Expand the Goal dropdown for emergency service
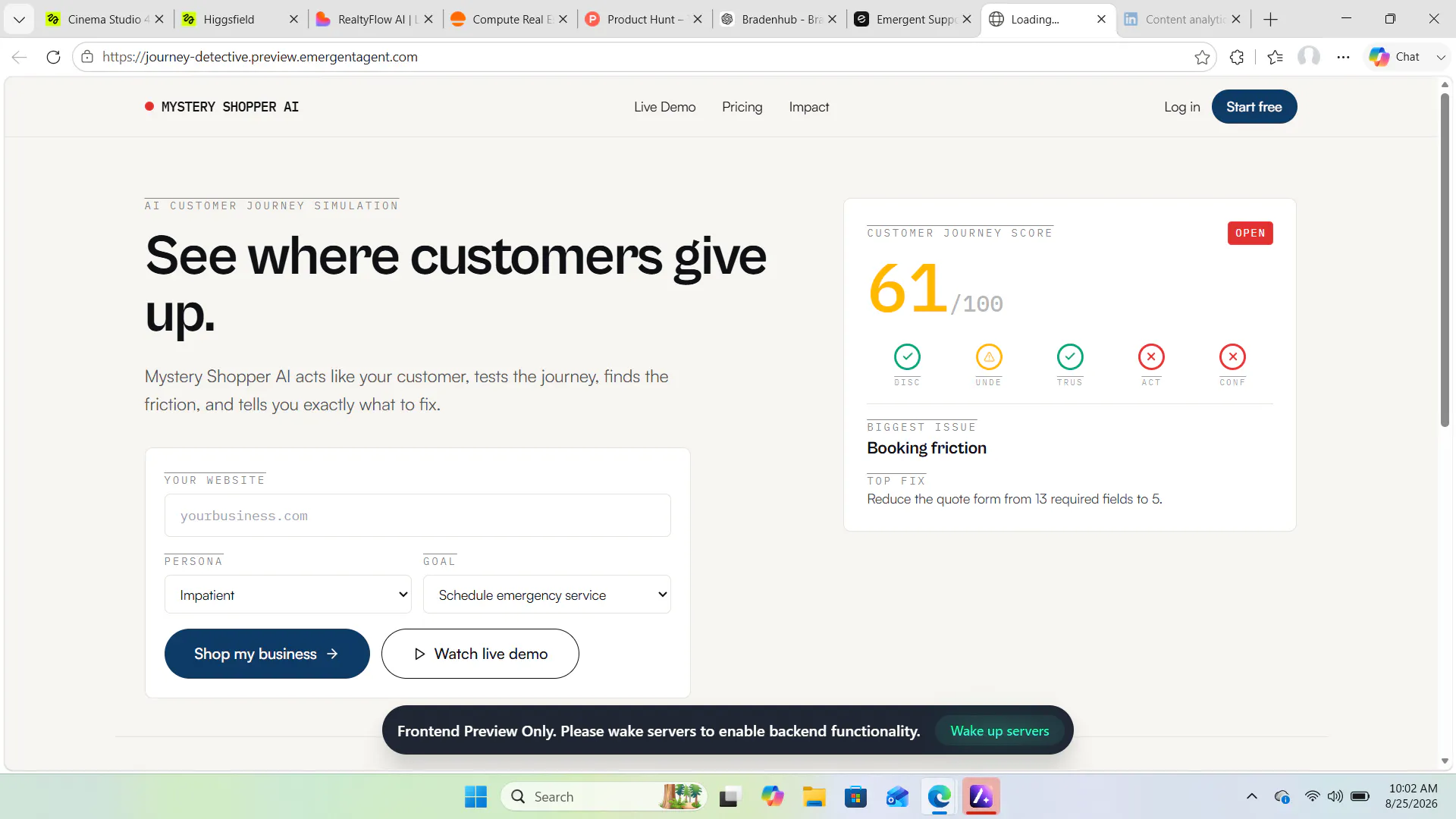1456x819 pixels. pos(547,595)
